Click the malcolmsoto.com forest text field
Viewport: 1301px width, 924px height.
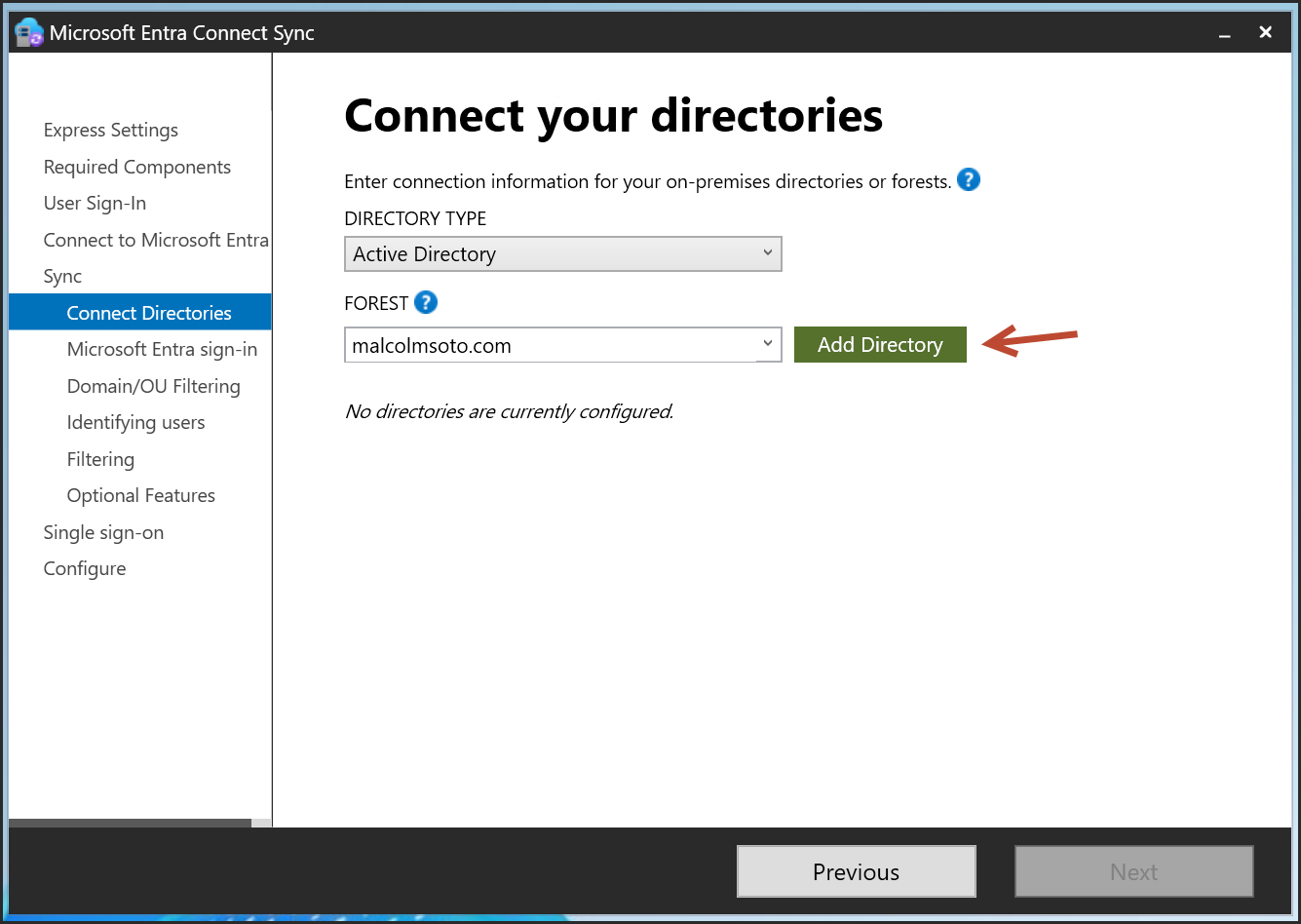[x=551, y=345]
